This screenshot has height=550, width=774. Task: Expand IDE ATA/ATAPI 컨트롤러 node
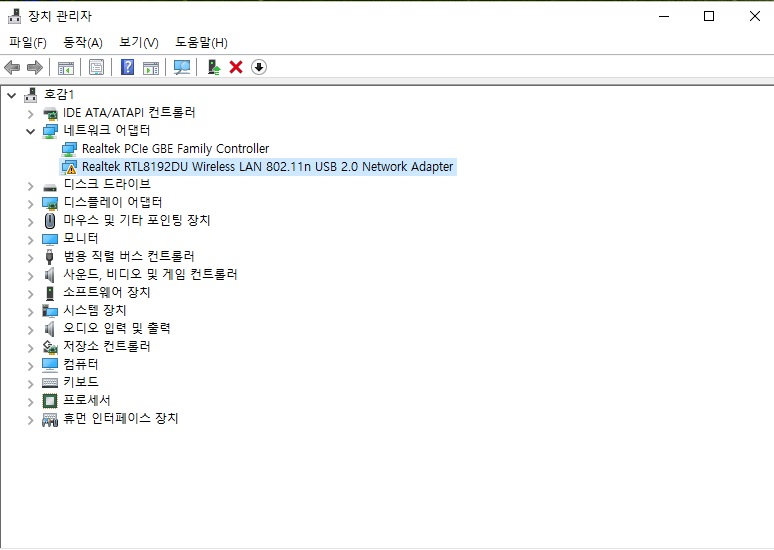[31, 115]
